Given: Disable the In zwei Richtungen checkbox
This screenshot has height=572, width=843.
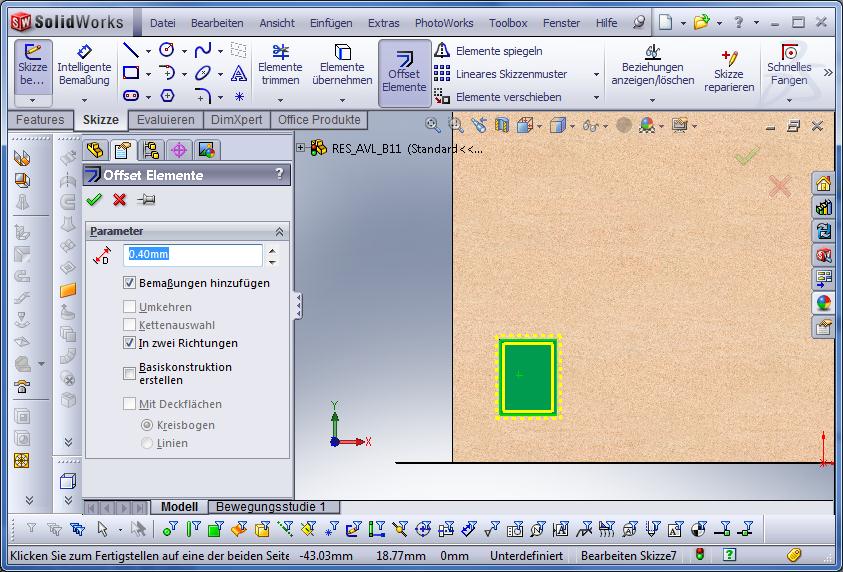Looking at the screenshot, I should click(129, 343).
